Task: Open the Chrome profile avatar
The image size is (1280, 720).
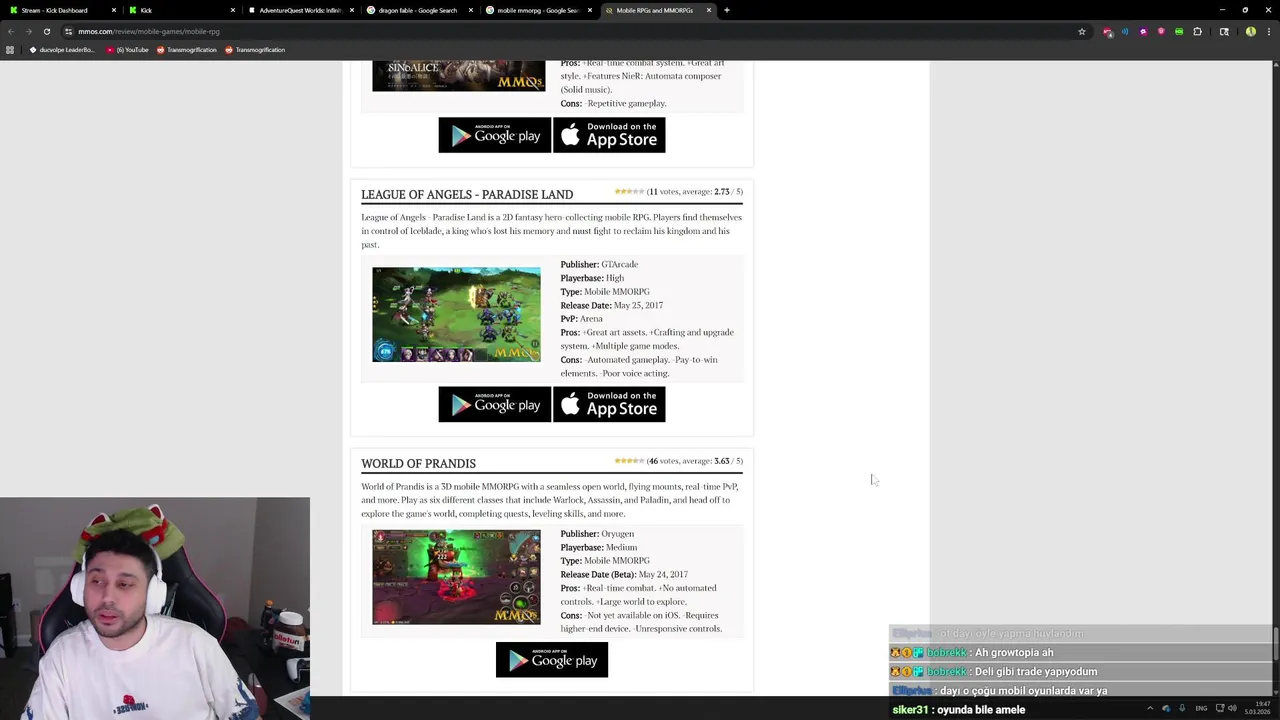Action: [x=1250, y=31]
